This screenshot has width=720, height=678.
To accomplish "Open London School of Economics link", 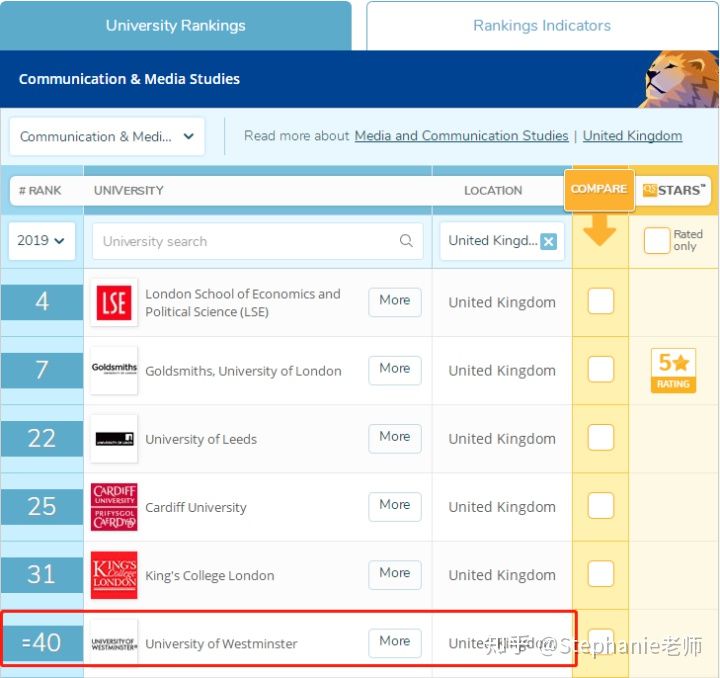I will click(x=243, y=303).
